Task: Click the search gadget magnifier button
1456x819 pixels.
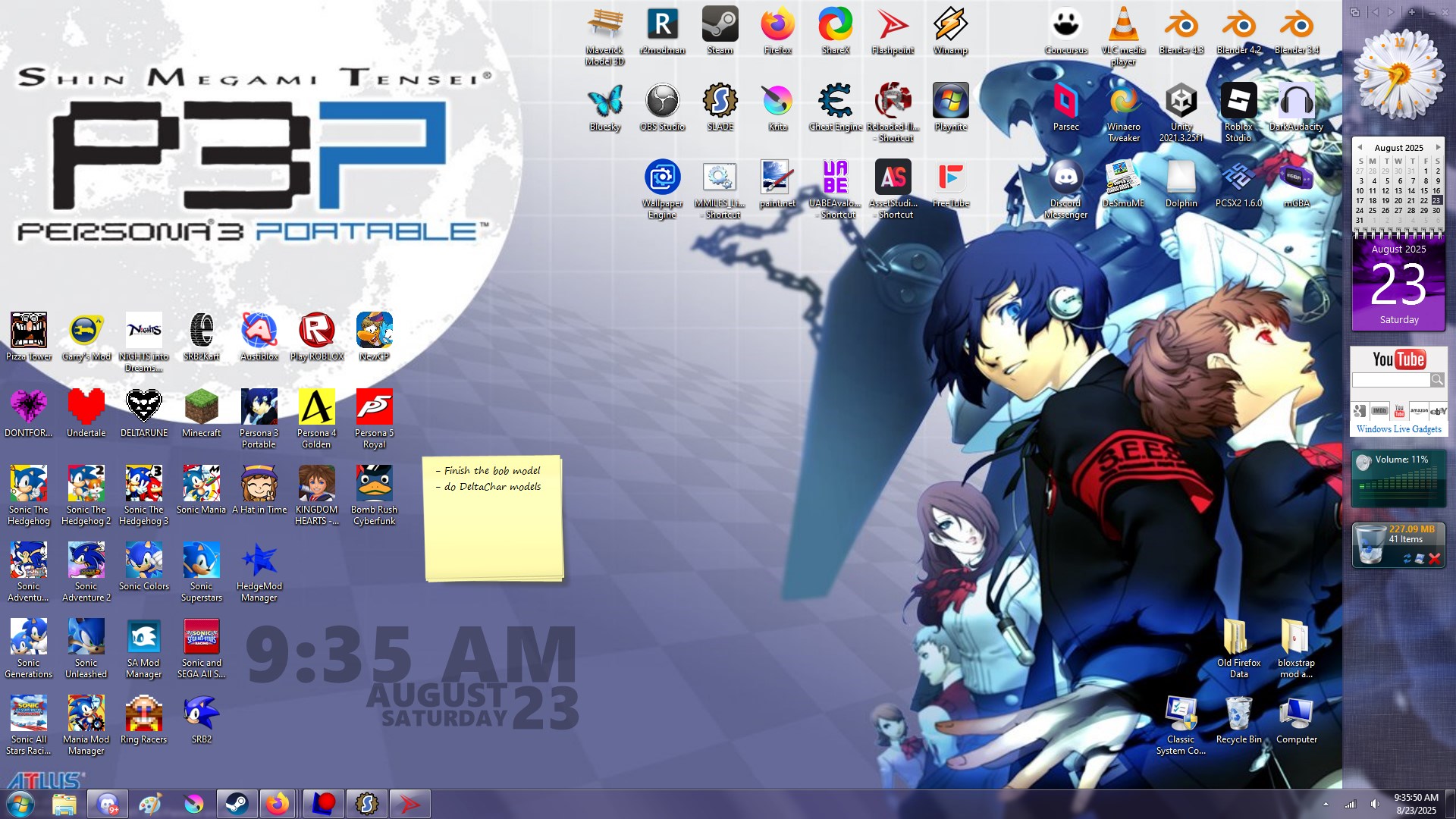Action: pos(1437,380)
